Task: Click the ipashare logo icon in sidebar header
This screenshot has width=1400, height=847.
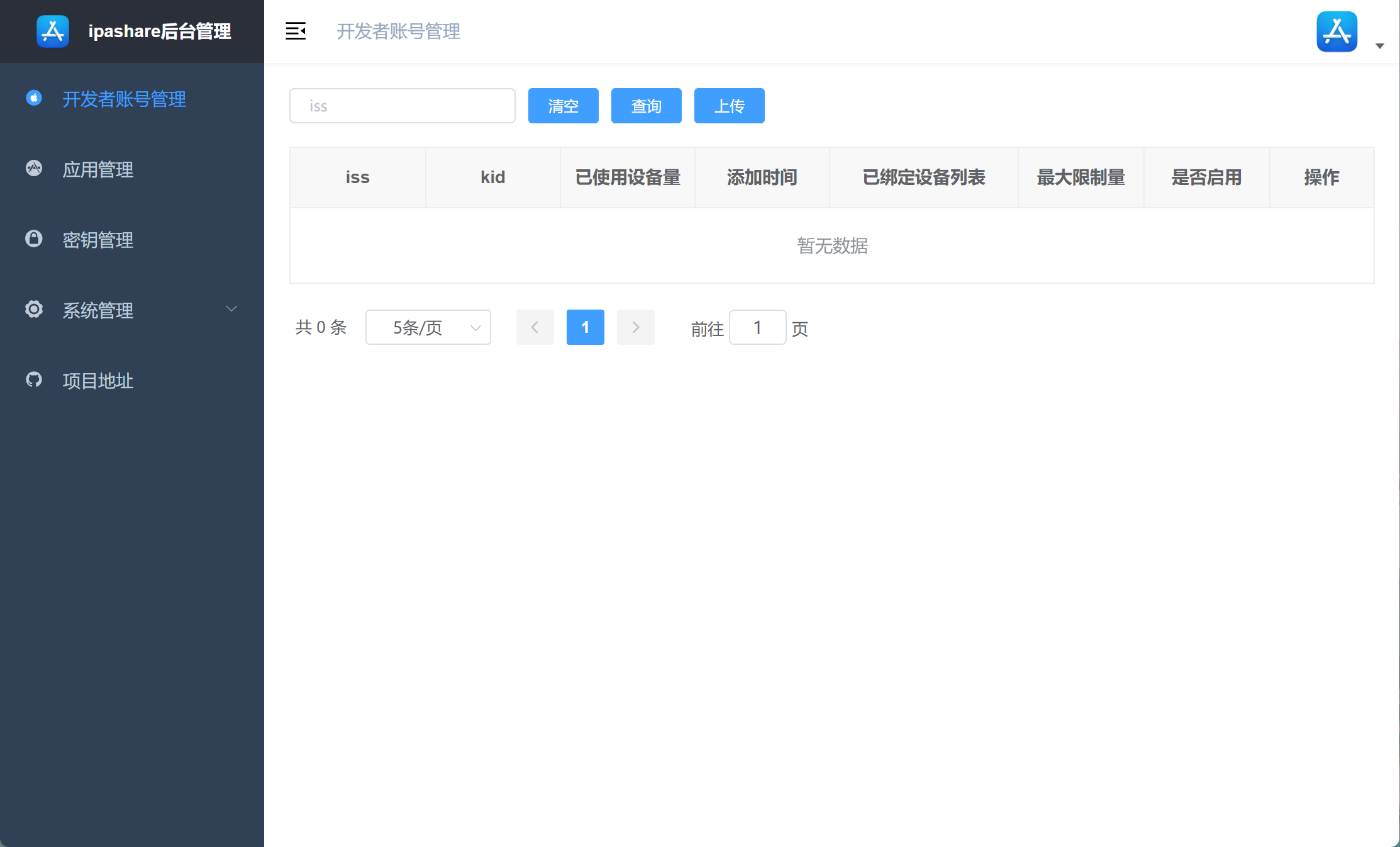Action: [53, 31]
